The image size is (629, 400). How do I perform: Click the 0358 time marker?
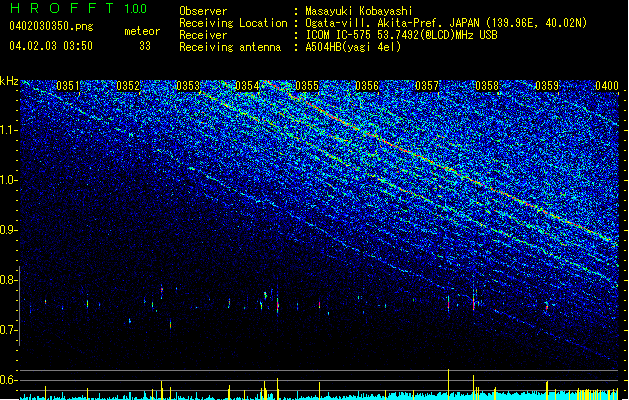pos(487,86)
